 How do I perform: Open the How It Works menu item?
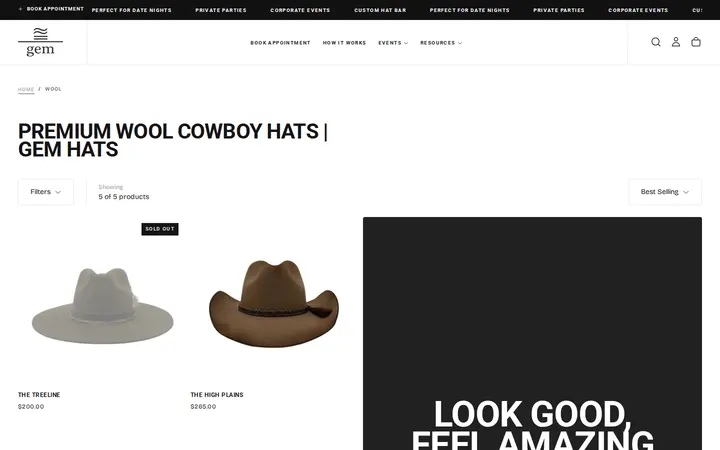coord(344,43)
